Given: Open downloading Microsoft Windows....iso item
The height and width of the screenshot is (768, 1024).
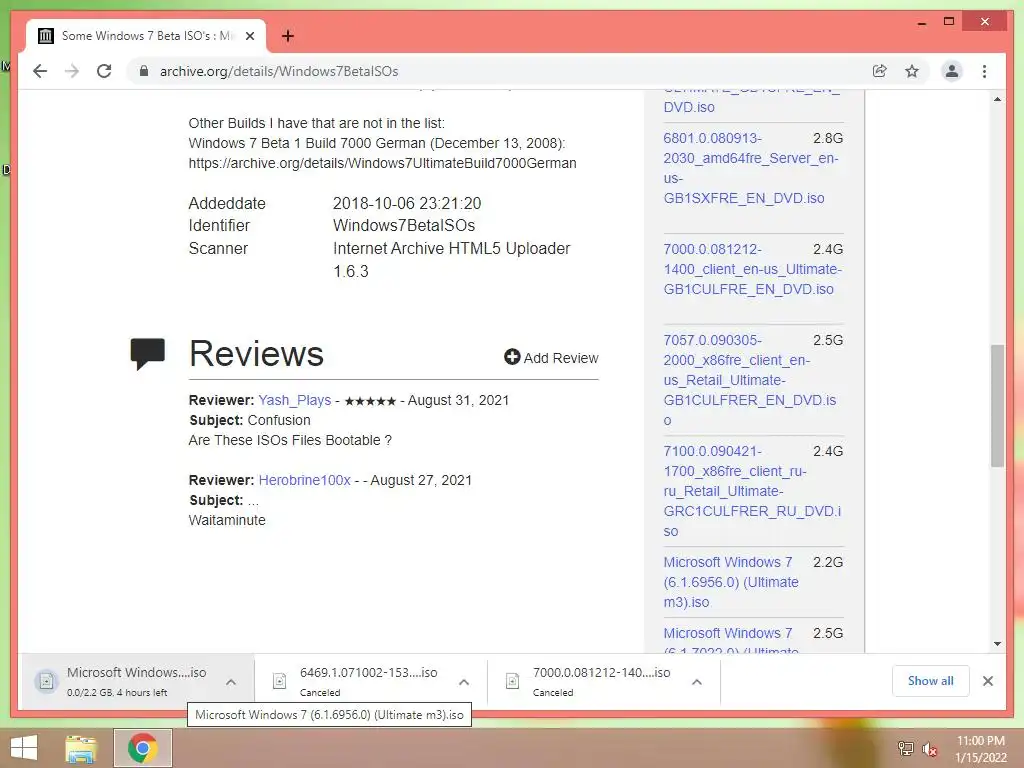Looking at the screenshot, I should coord(124,681).
